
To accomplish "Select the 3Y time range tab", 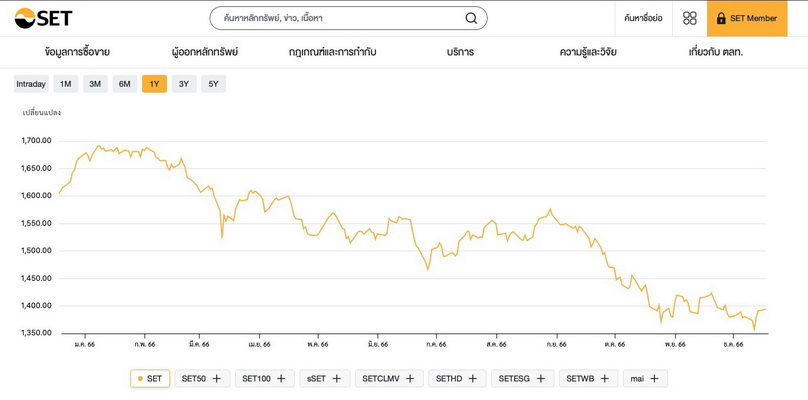I will pos(184,84).
